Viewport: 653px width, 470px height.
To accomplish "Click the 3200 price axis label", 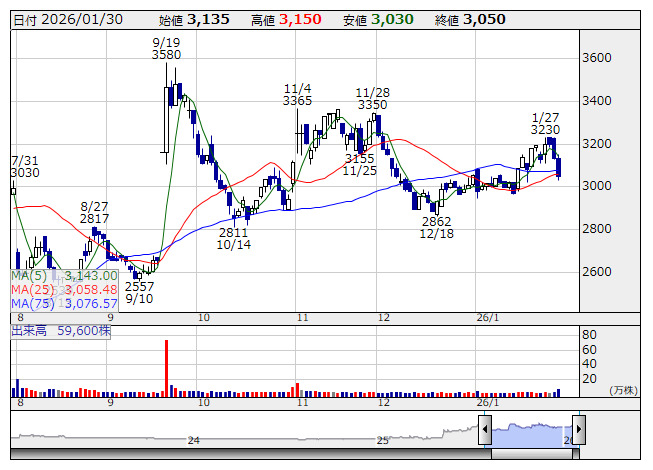I will click(x=596, y=144).
